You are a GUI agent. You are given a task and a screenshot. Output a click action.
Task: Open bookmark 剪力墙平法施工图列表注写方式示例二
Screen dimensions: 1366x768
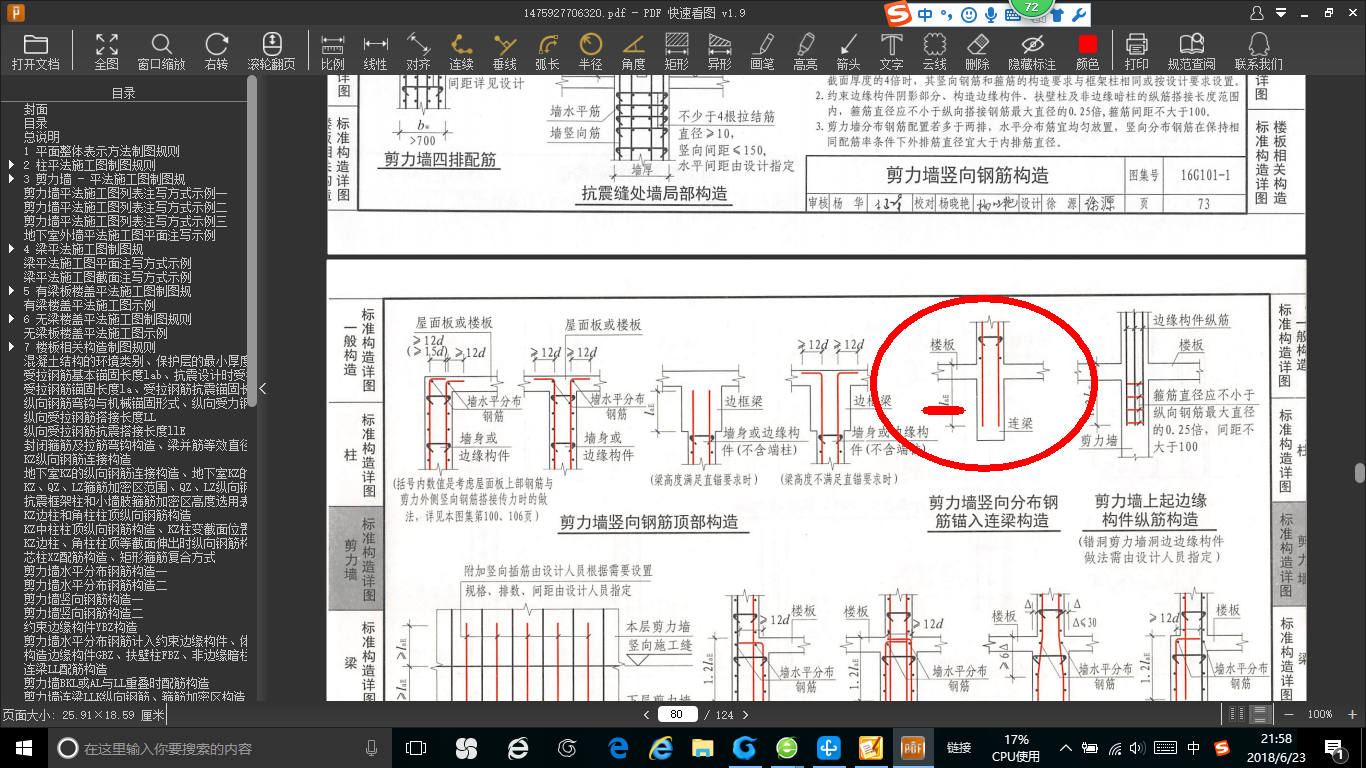click(126, 207)
